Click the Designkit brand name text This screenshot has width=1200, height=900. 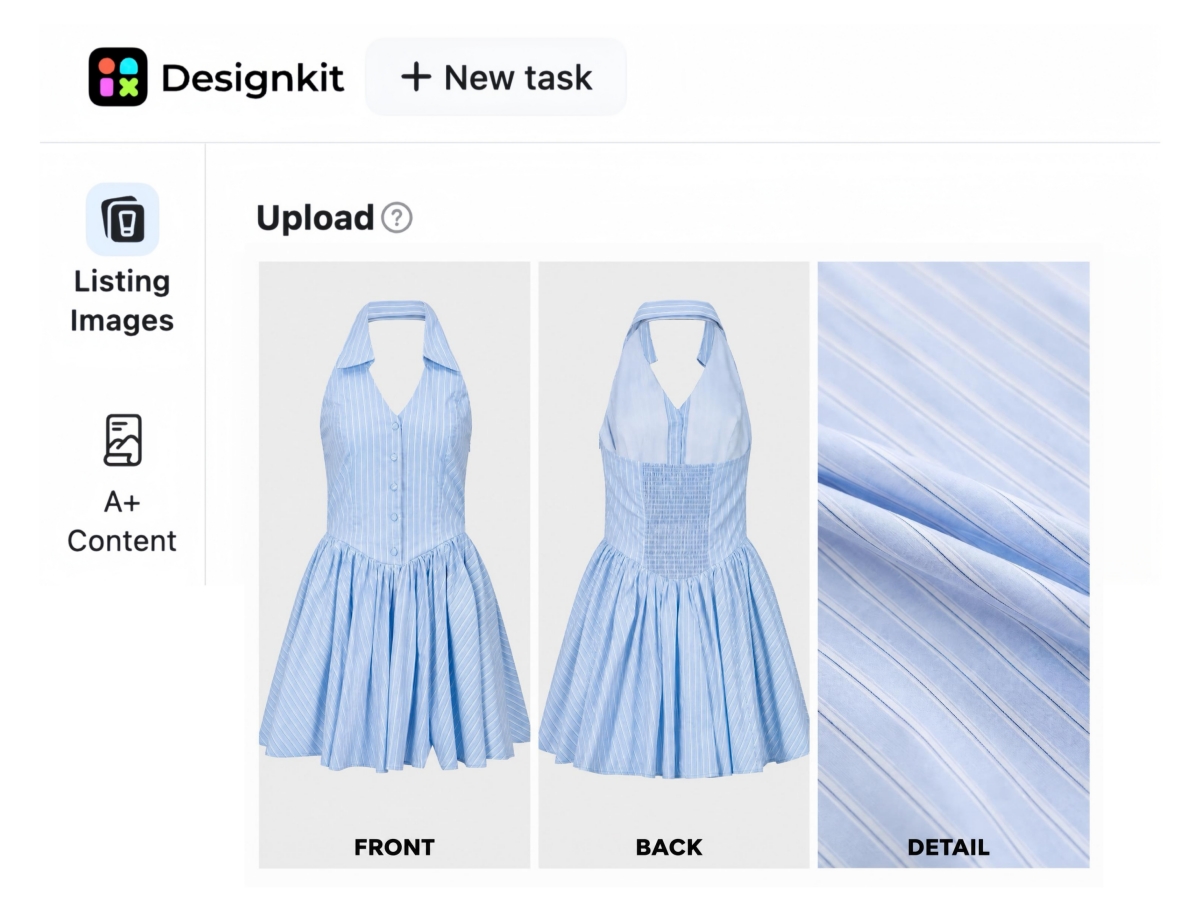(x=252, y=78)
